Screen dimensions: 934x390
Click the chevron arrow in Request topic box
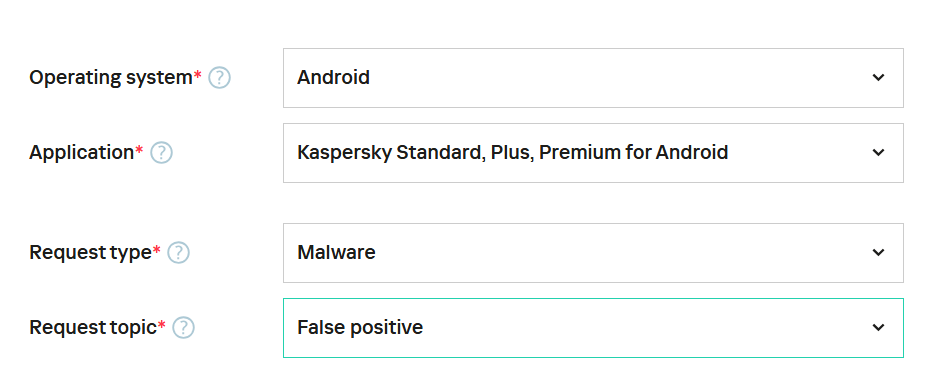[x=878, y=327]
